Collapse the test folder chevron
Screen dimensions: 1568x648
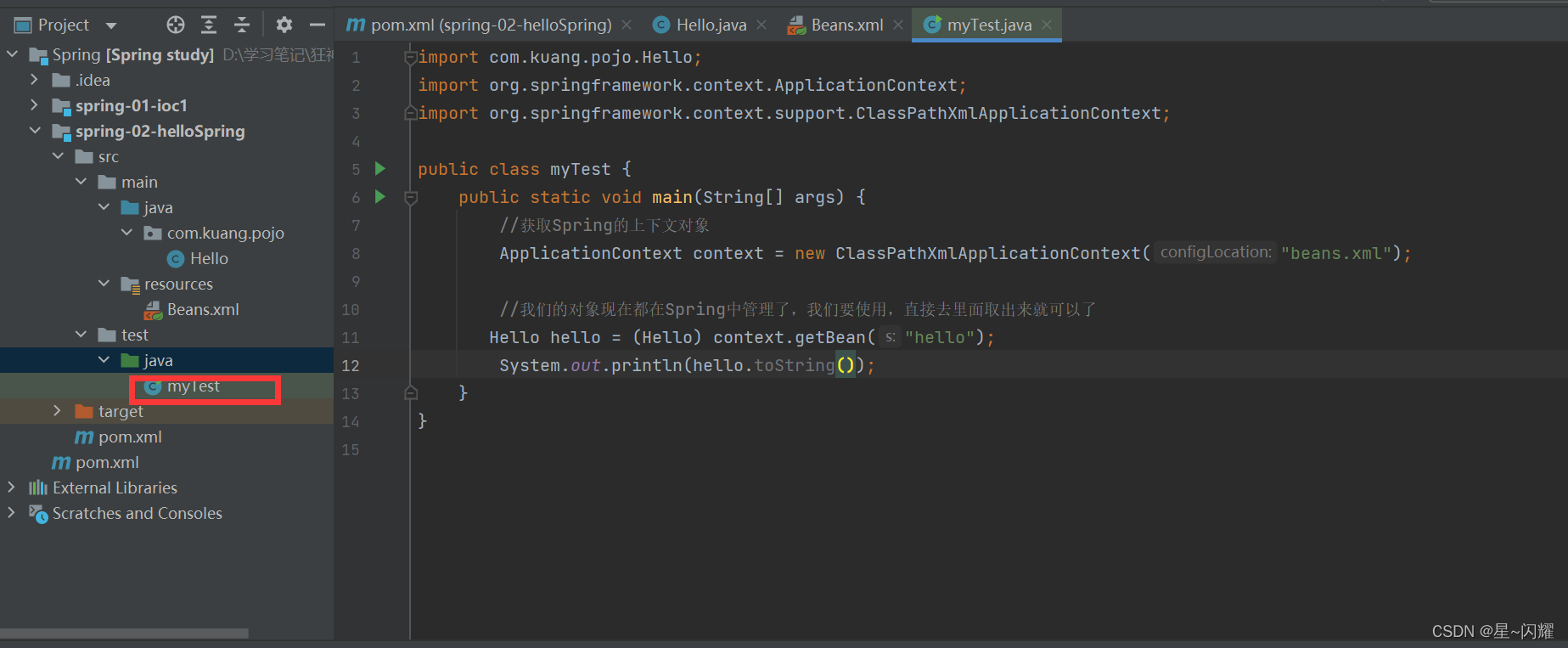pos(81,335)
